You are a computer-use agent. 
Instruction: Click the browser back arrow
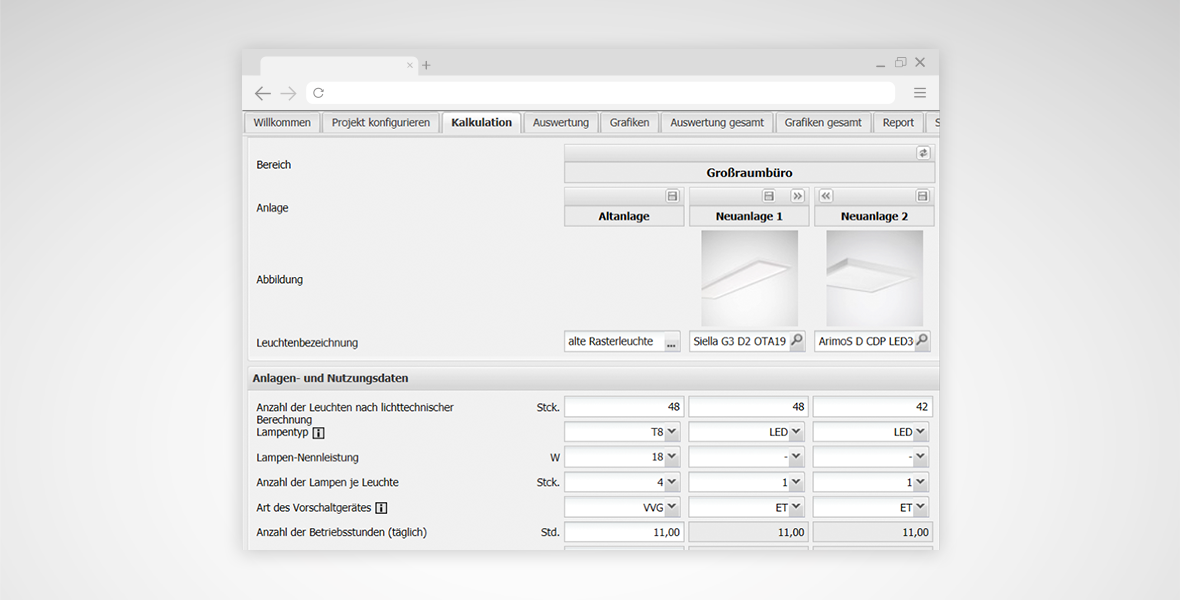262,93
